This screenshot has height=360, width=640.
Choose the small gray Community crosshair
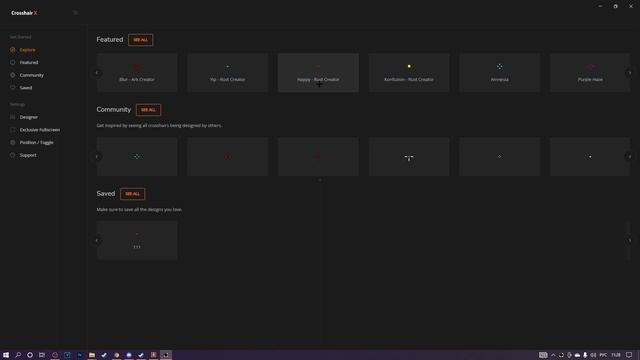tap(499, 157)
